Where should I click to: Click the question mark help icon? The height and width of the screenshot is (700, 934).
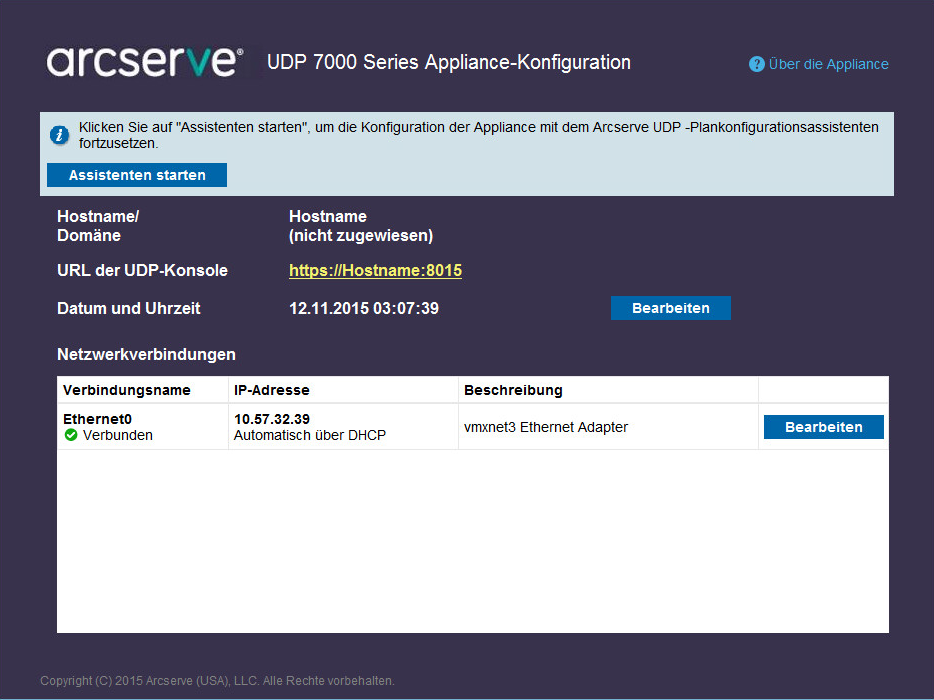click(x=756, y=64)
